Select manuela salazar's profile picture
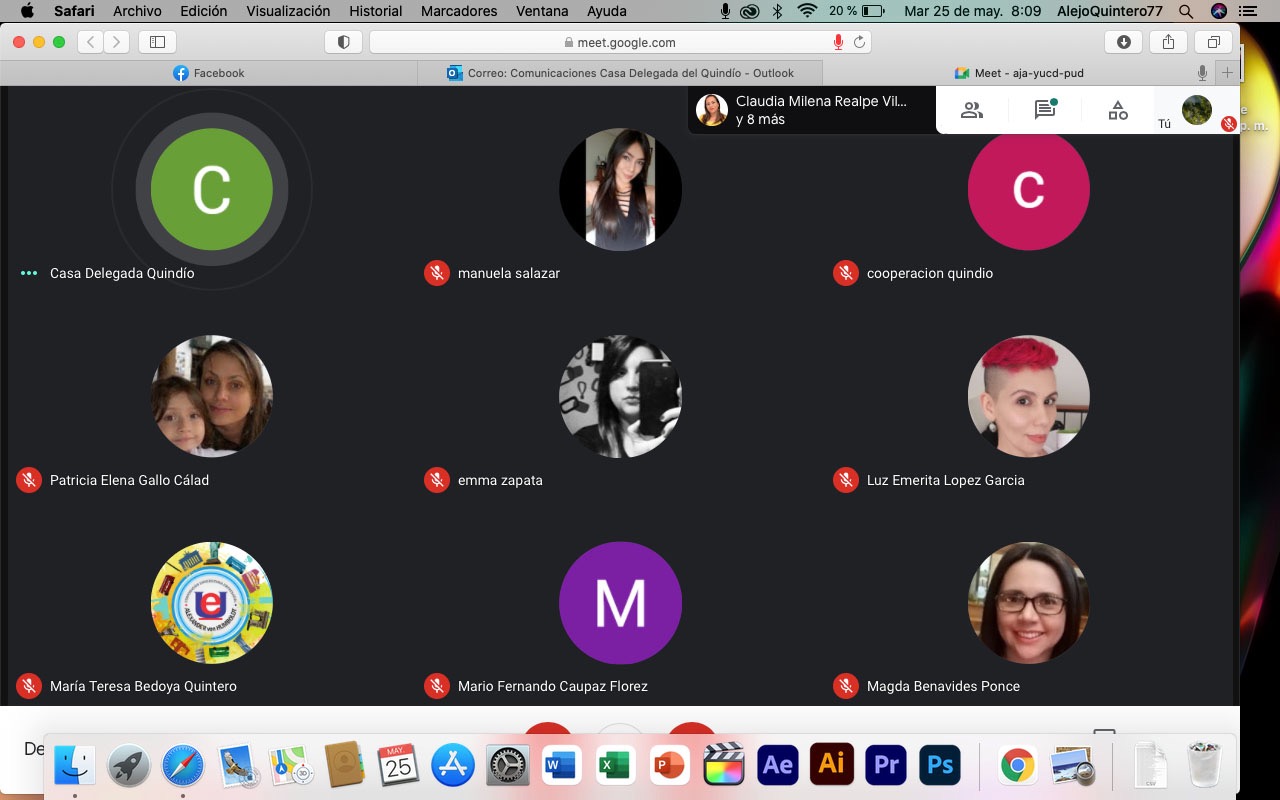 pyautogui.click(x=620, y=189)
